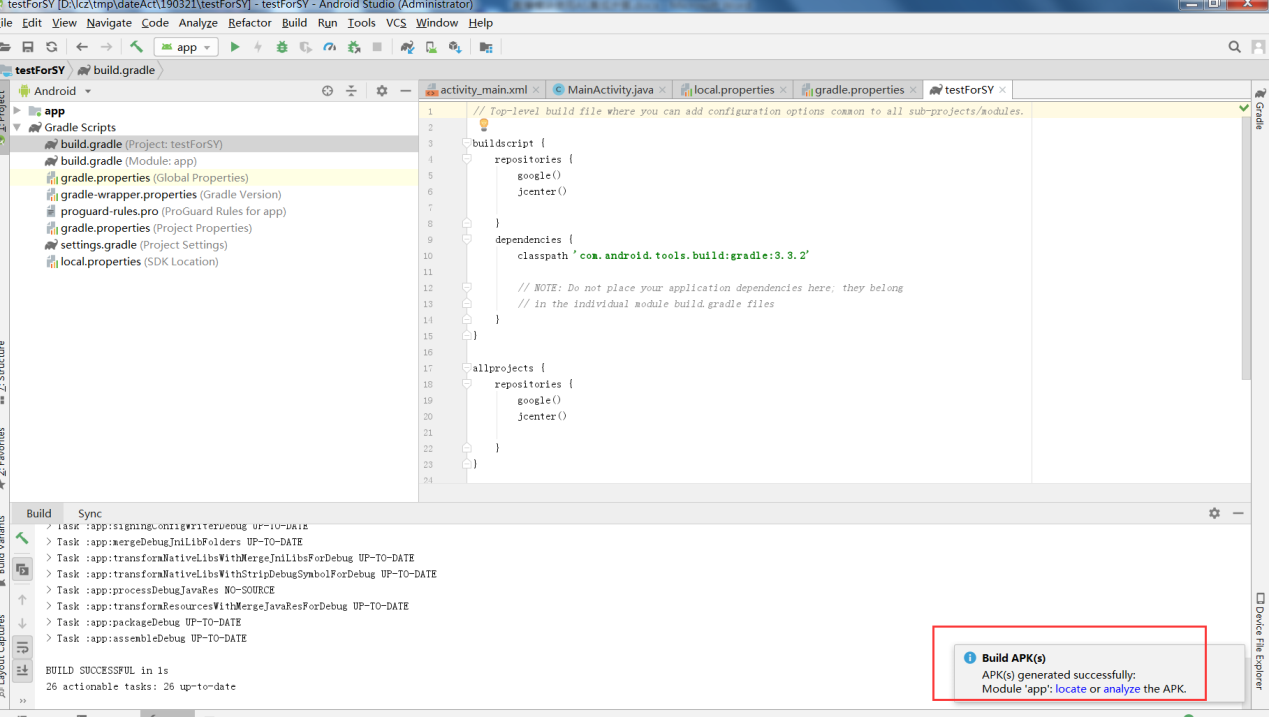This screenshot has height=717, width=1269.
Task: Hide the Project panel with minus icon
Action: (x=405, y=91)
